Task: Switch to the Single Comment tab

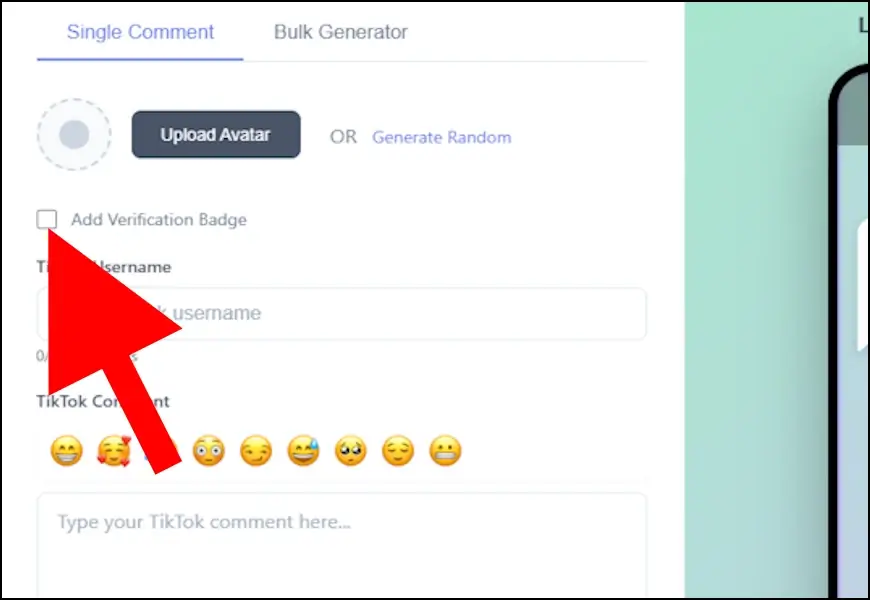Action: pyautogui.click(x=140, y=32)
